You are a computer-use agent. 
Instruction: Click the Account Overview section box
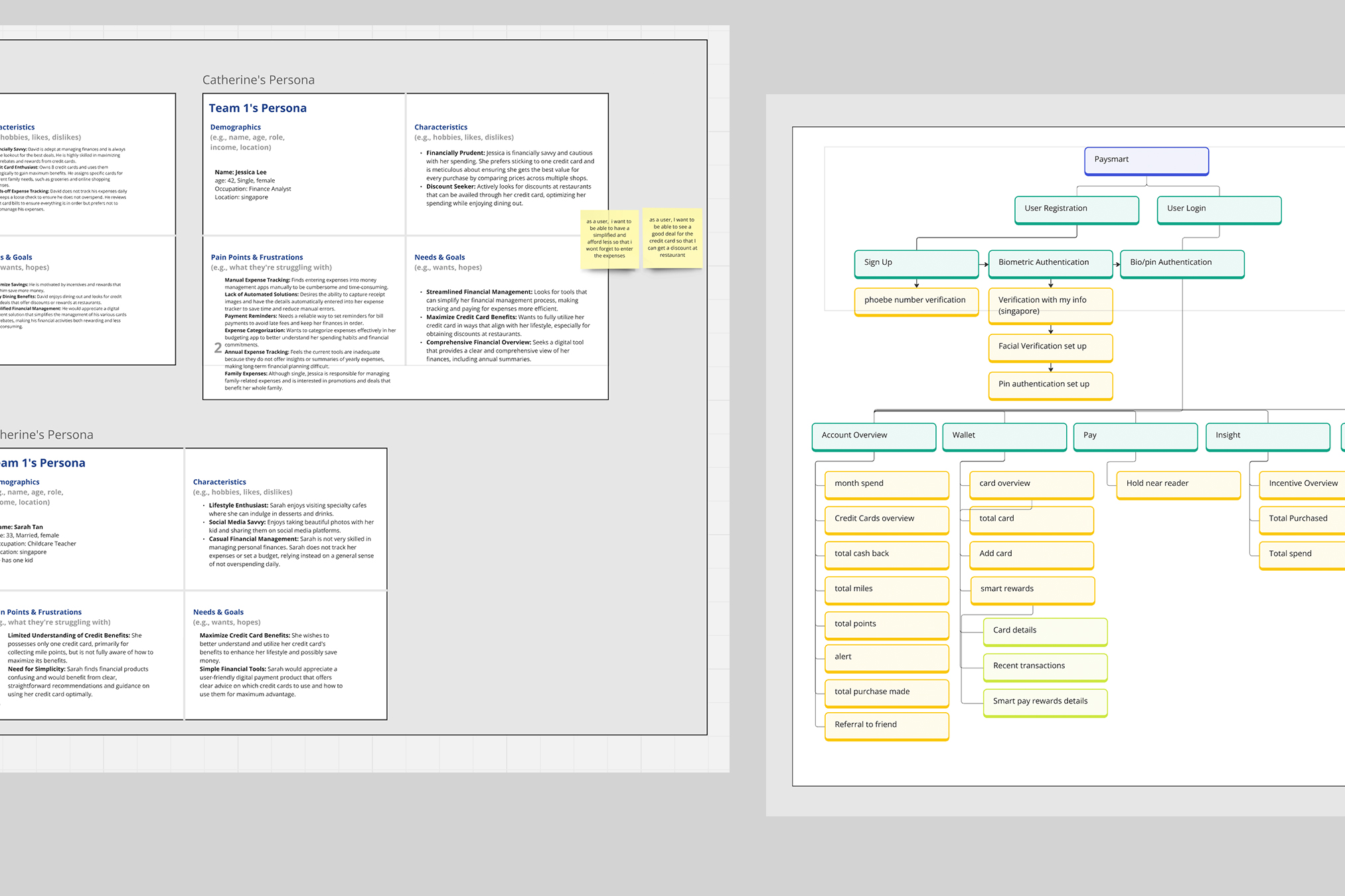[x=873, y=436]
